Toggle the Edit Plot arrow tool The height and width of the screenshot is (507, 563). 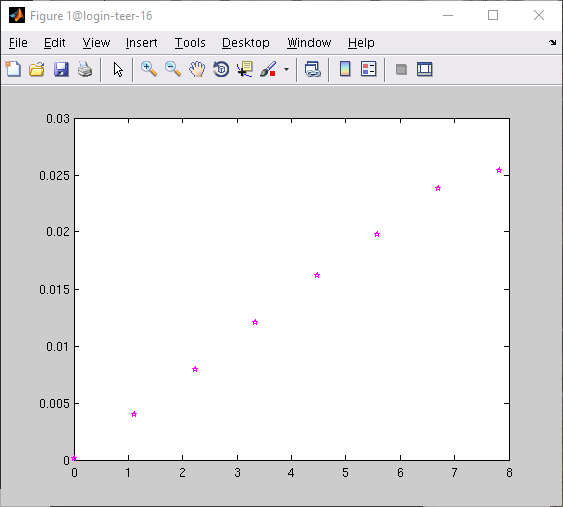tap(118, 69)
